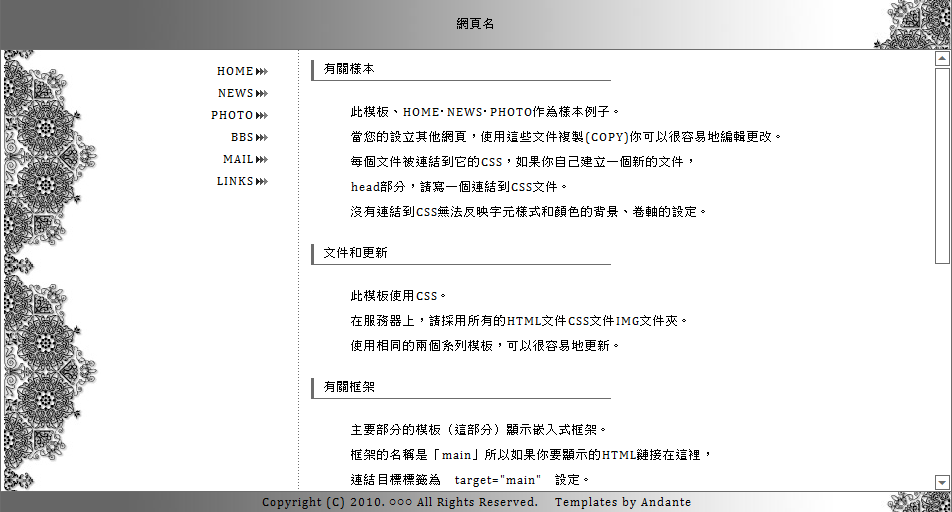The height and width of the screenshot is (512, 952).
Task: Click the arrow icon beside PHOTO
Action: [x=262, y=115]
